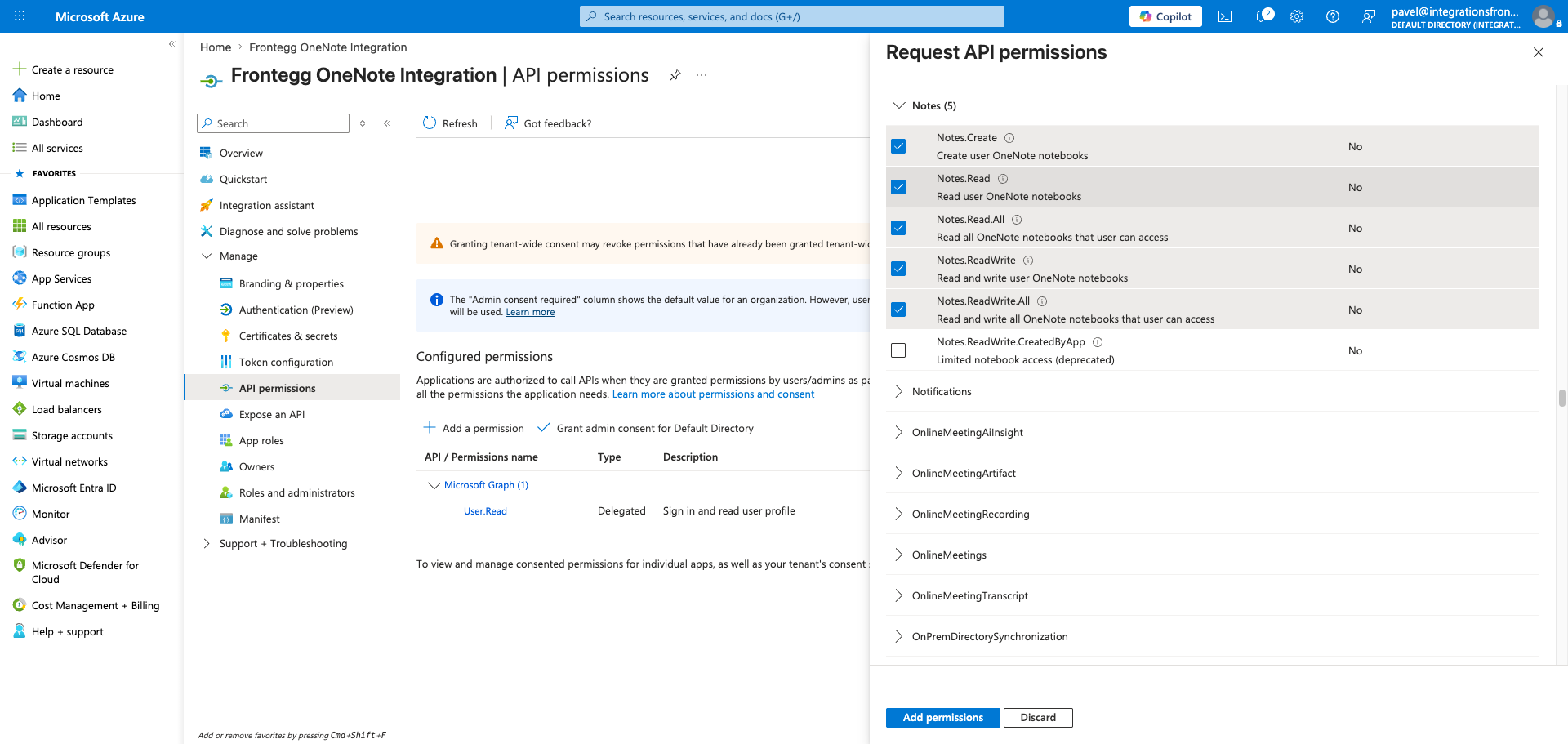Open the notifications bell

pos(1263,16)
